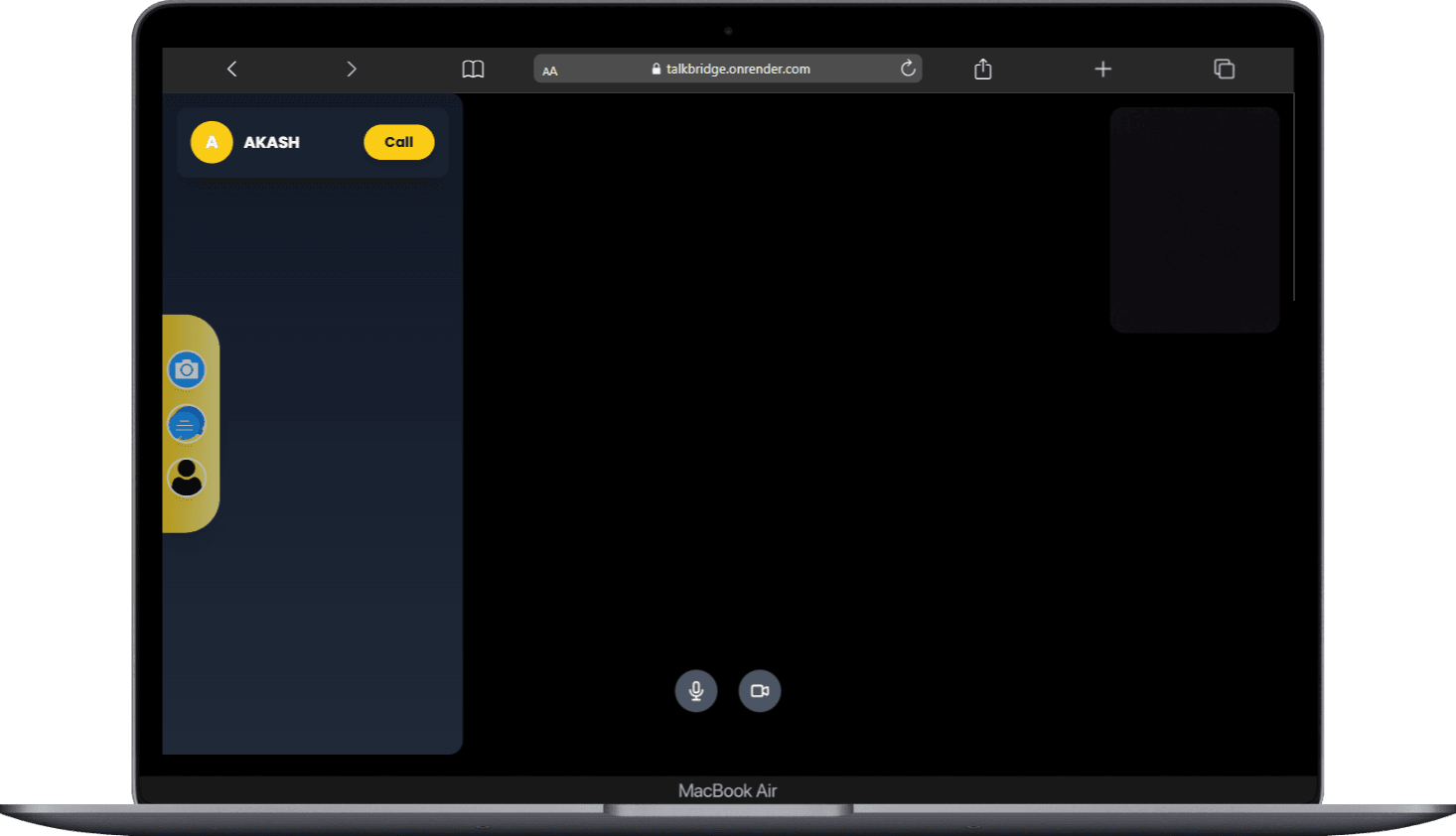Click the self-view video preview thumbnail
The image size is (1456, 836).
1194,219
